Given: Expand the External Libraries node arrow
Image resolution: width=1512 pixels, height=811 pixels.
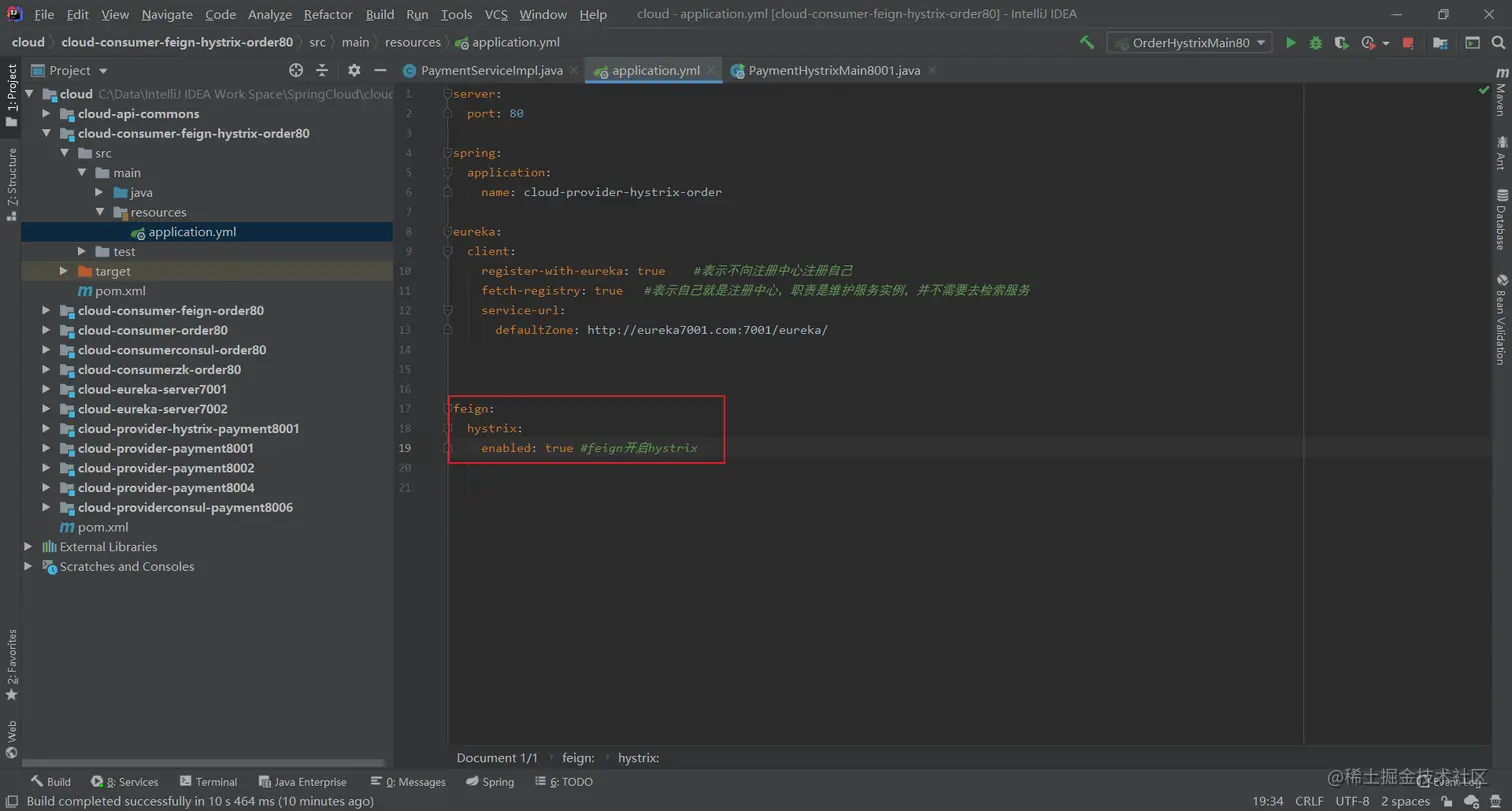Looking at the screenshot, I should pos(28,547).
